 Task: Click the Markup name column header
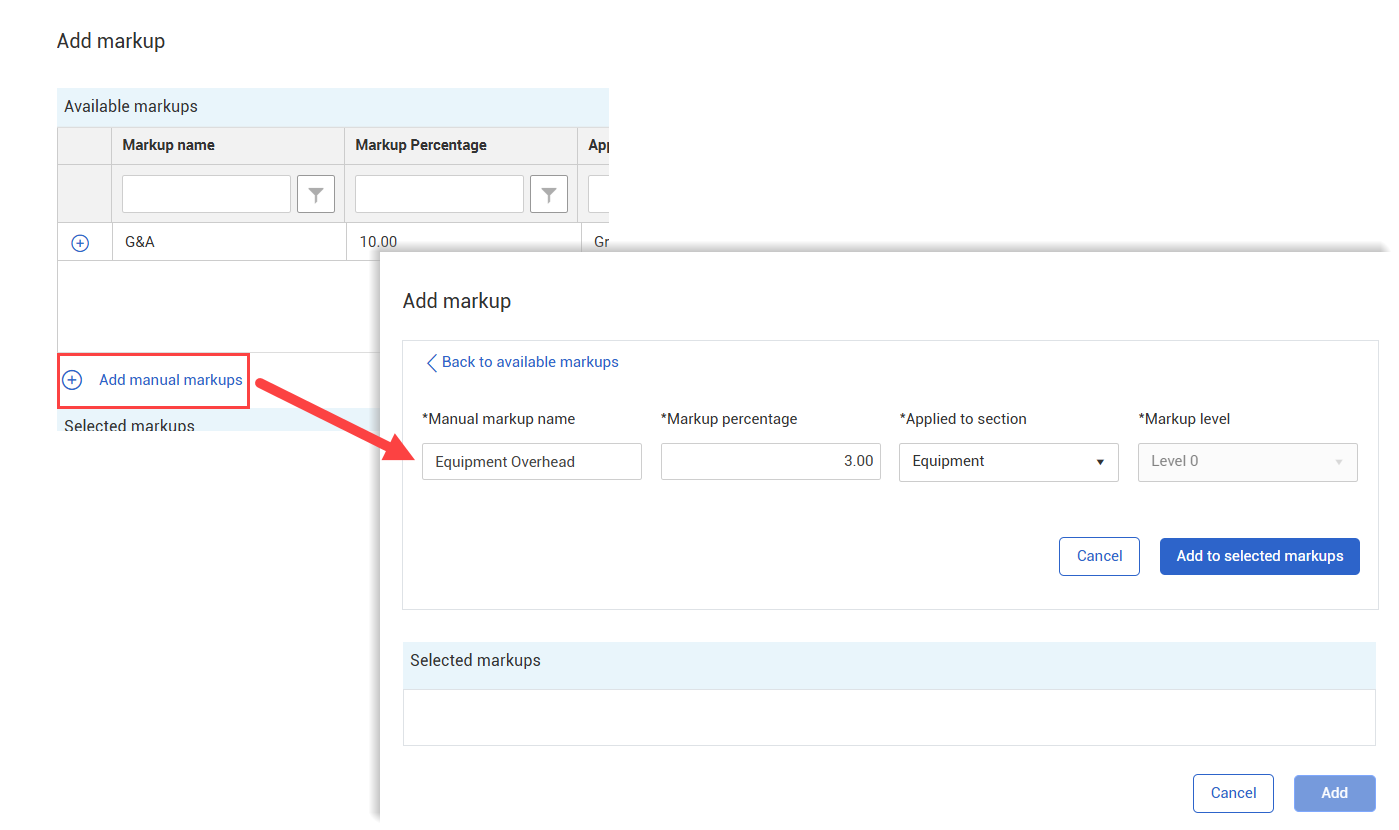click(x=168, y=145)
